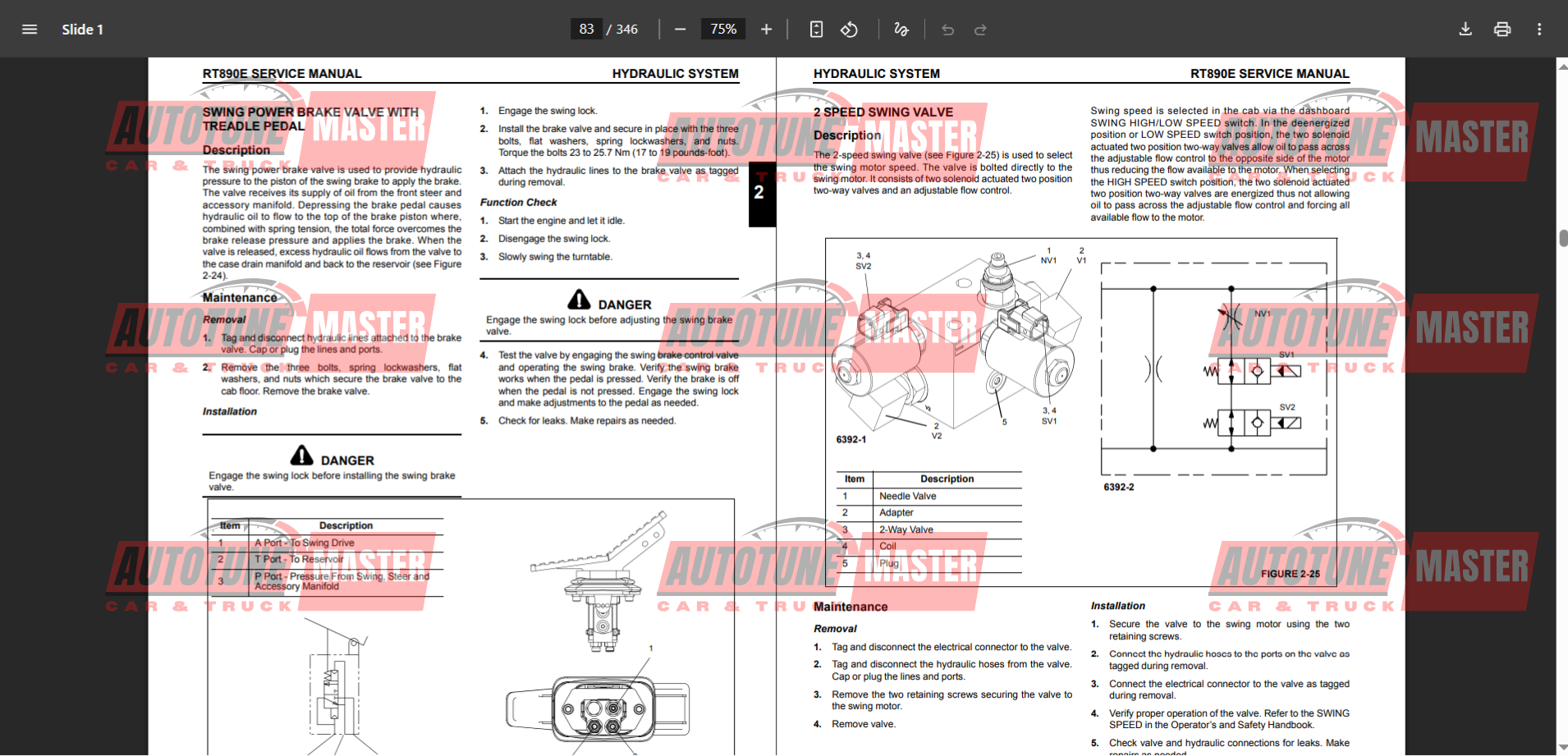Click the hydraulic schematic diagram 6392-2
The width and height of the screenshot is (1568, 756).
tap(1213, 369)
